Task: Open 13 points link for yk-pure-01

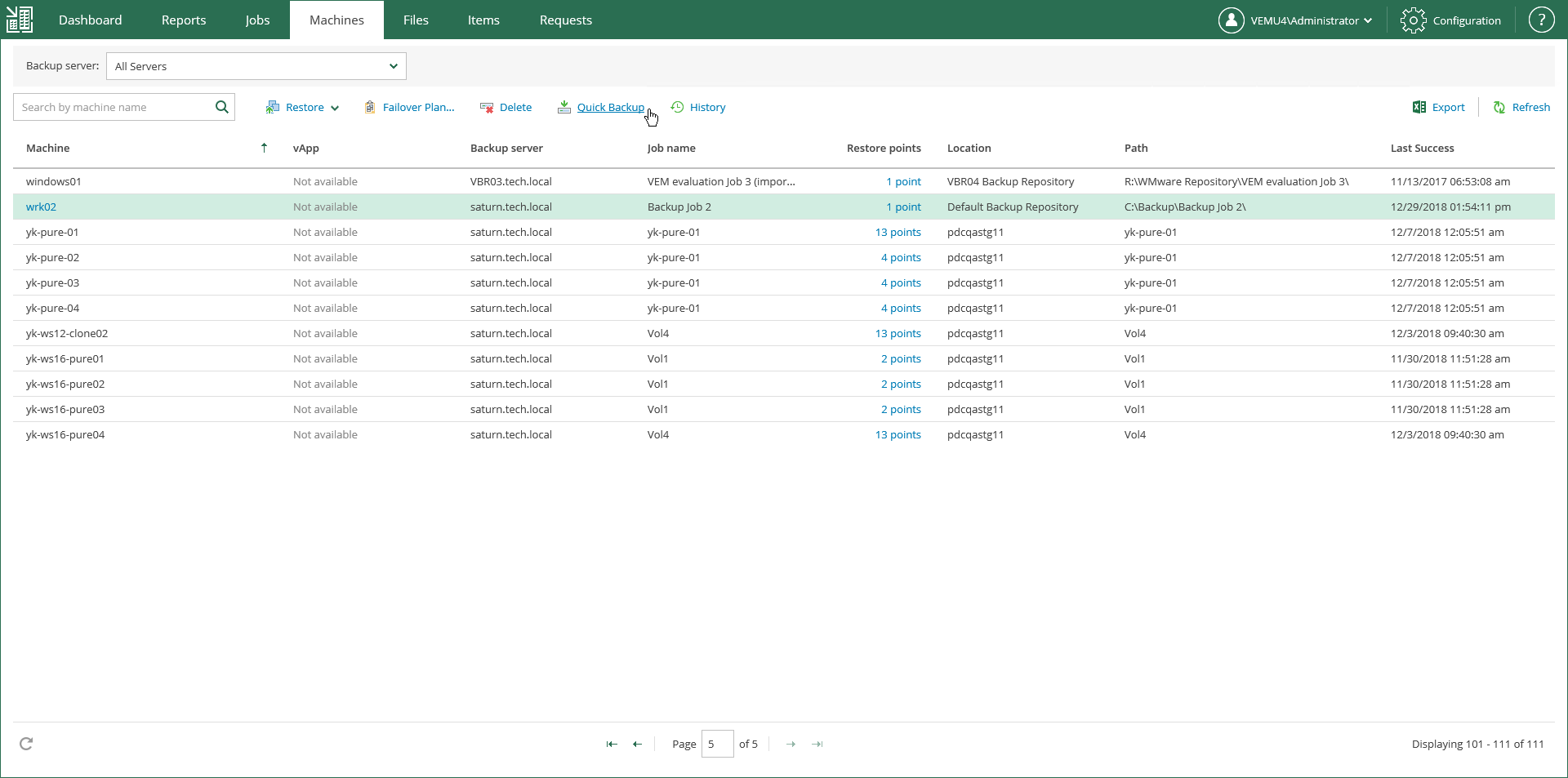Action: (898, 232)
